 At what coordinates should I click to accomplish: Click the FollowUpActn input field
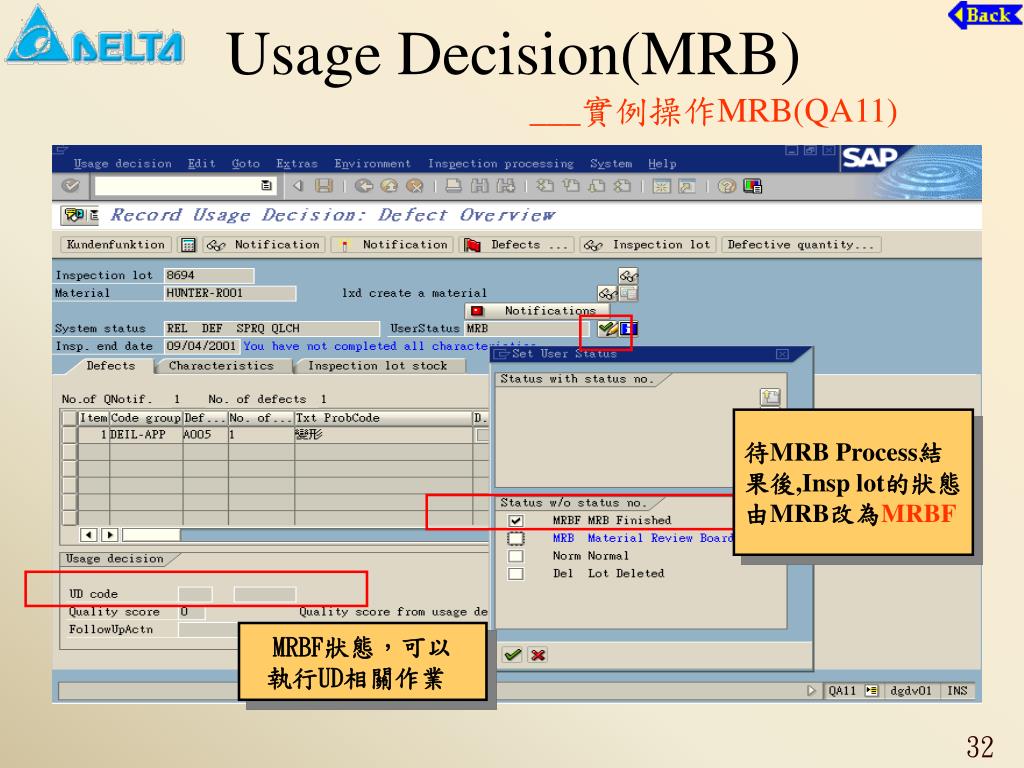210,630
